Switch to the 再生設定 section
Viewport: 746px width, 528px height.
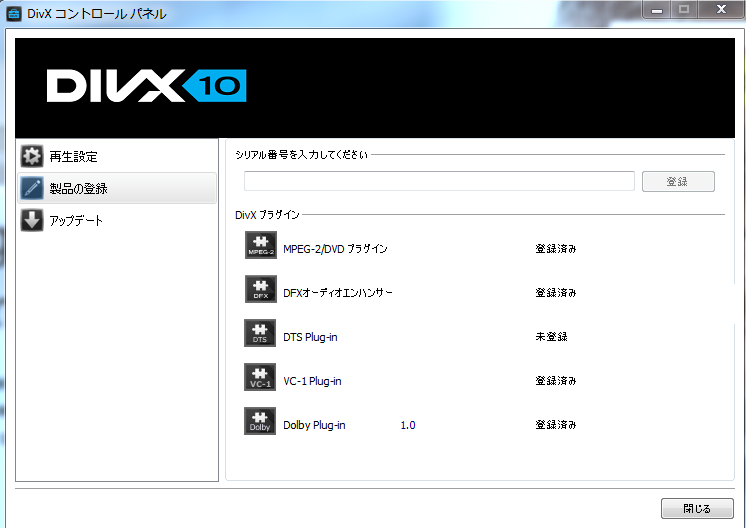[117, 156]
